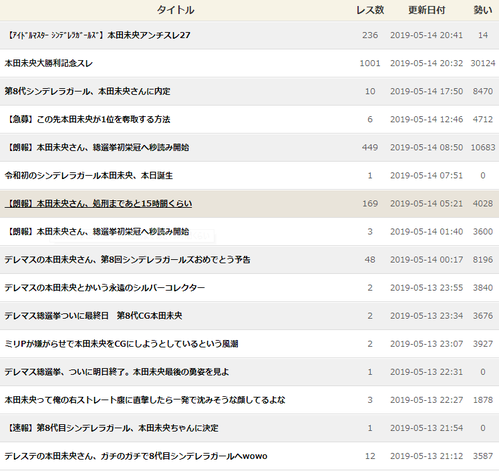Click date 2019-05-13 21:54

tap(427, 427)
